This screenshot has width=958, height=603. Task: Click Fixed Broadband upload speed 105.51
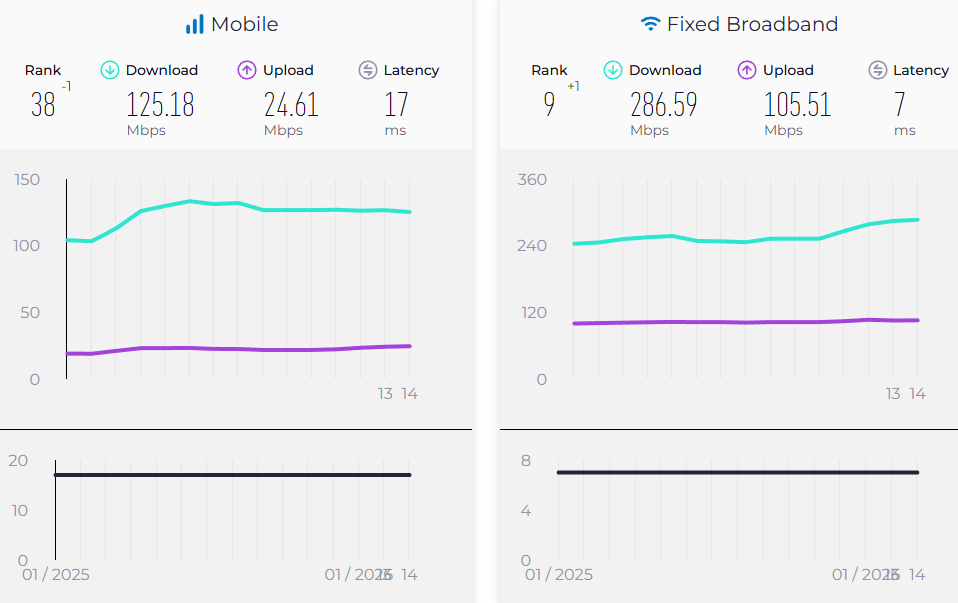[797, 105]
